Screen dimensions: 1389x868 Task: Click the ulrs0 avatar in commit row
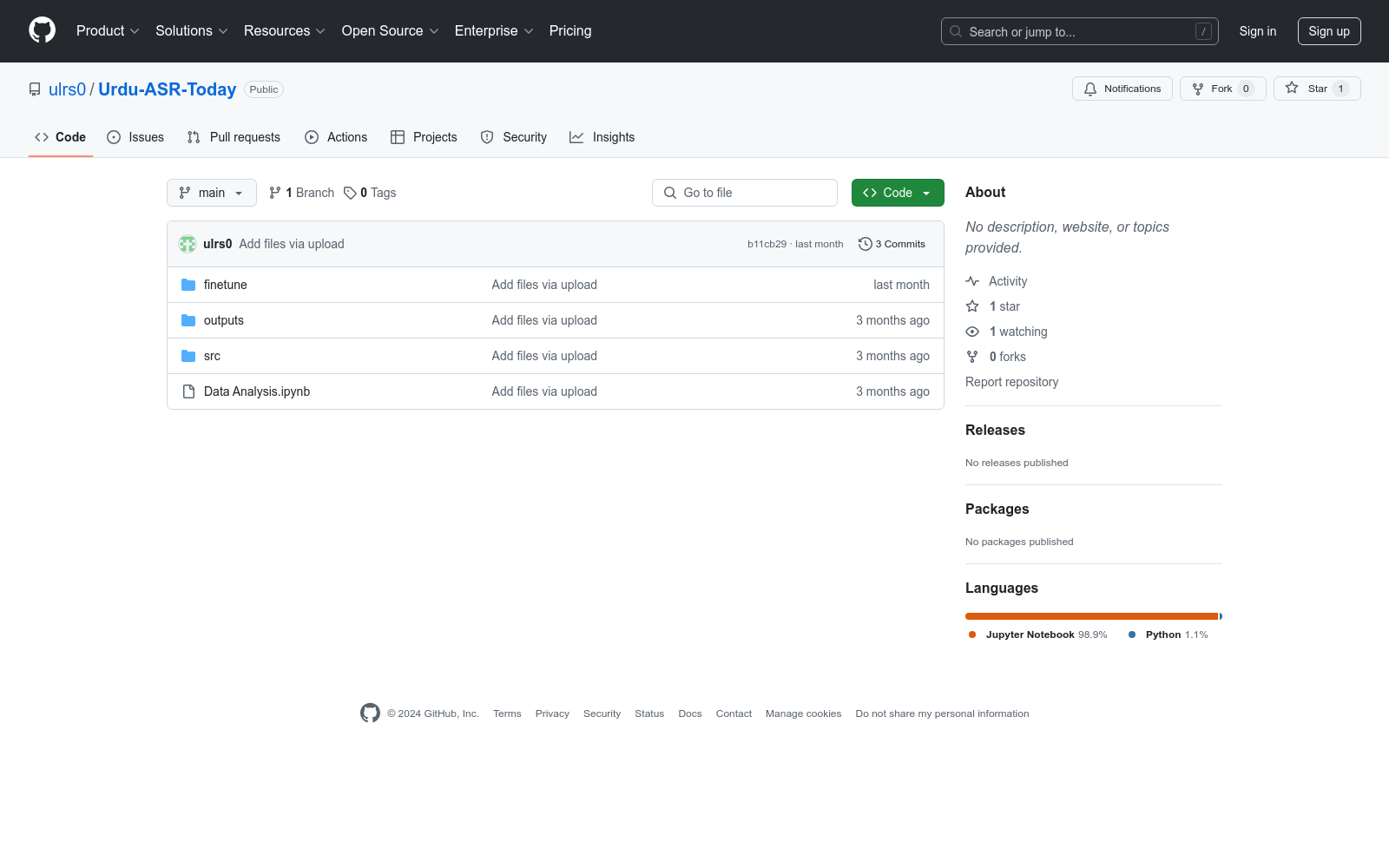188,244
